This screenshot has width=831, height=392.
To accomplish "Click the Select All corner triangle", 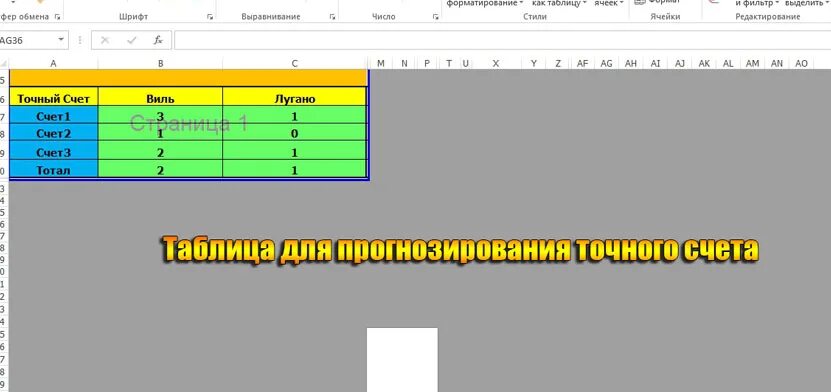I will click(x=4, y=64).
